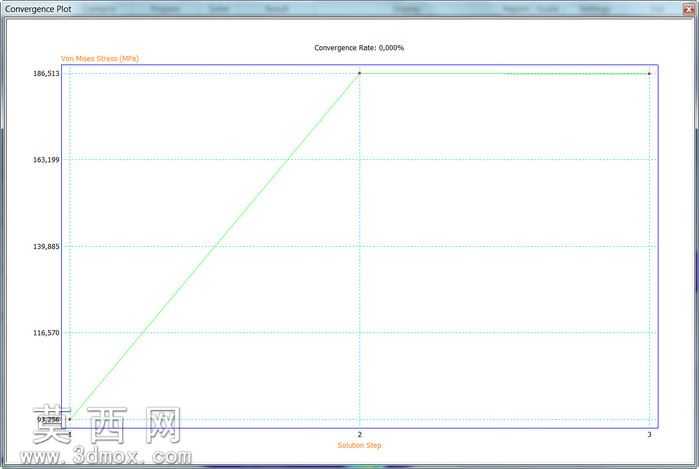The image size is (699, 469).
Task: Select the data point at solution step 3
Action: tap(650, 74)
